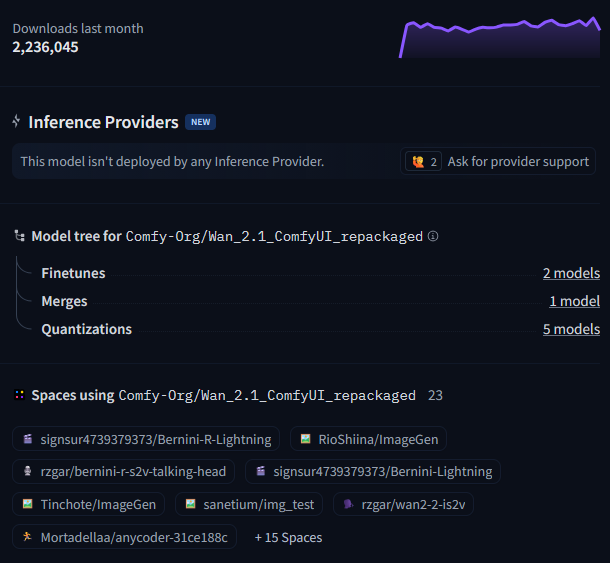This screenshot has height=563, width=610.
Task: Select the Quantizations tree row label
Action: [86, 329]
